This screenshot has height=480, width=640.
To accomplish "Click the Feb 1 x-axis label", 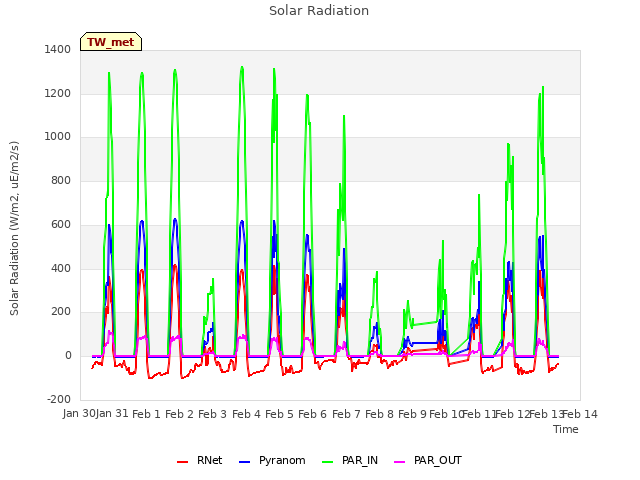I will [146, 414].
